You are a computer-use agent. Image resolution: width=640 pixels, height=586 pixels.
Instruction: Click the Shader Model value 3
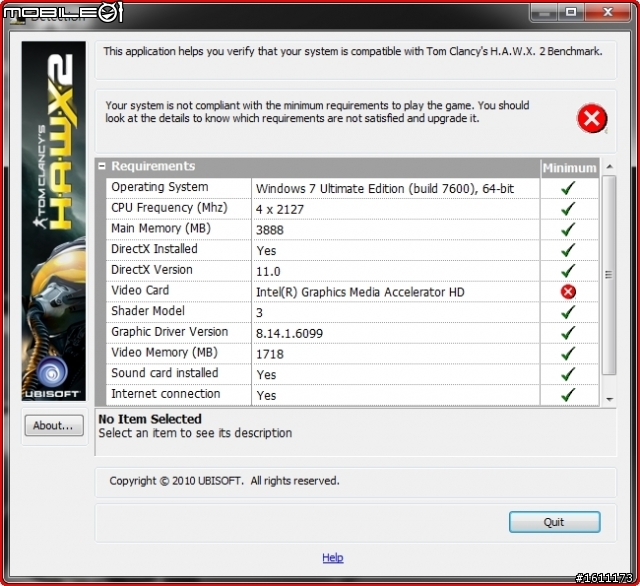tap(259, 313)
